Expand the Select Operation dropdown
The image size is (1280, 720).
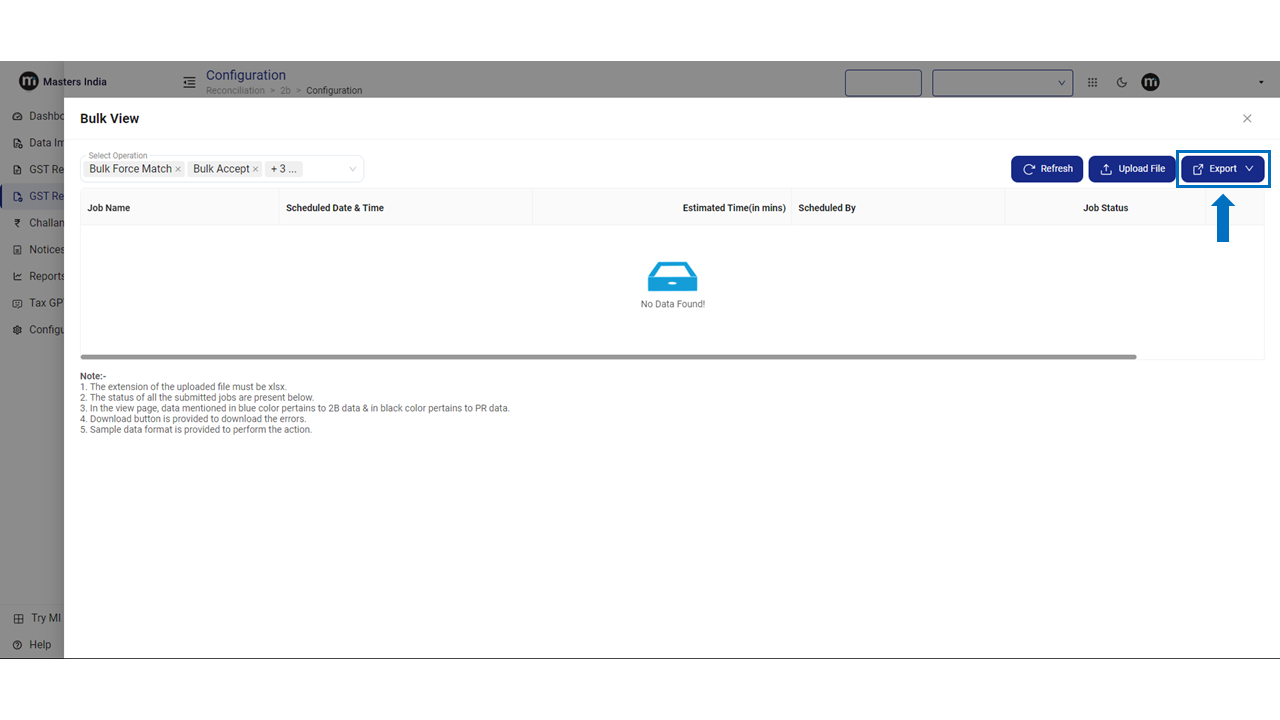click(352, 169)
